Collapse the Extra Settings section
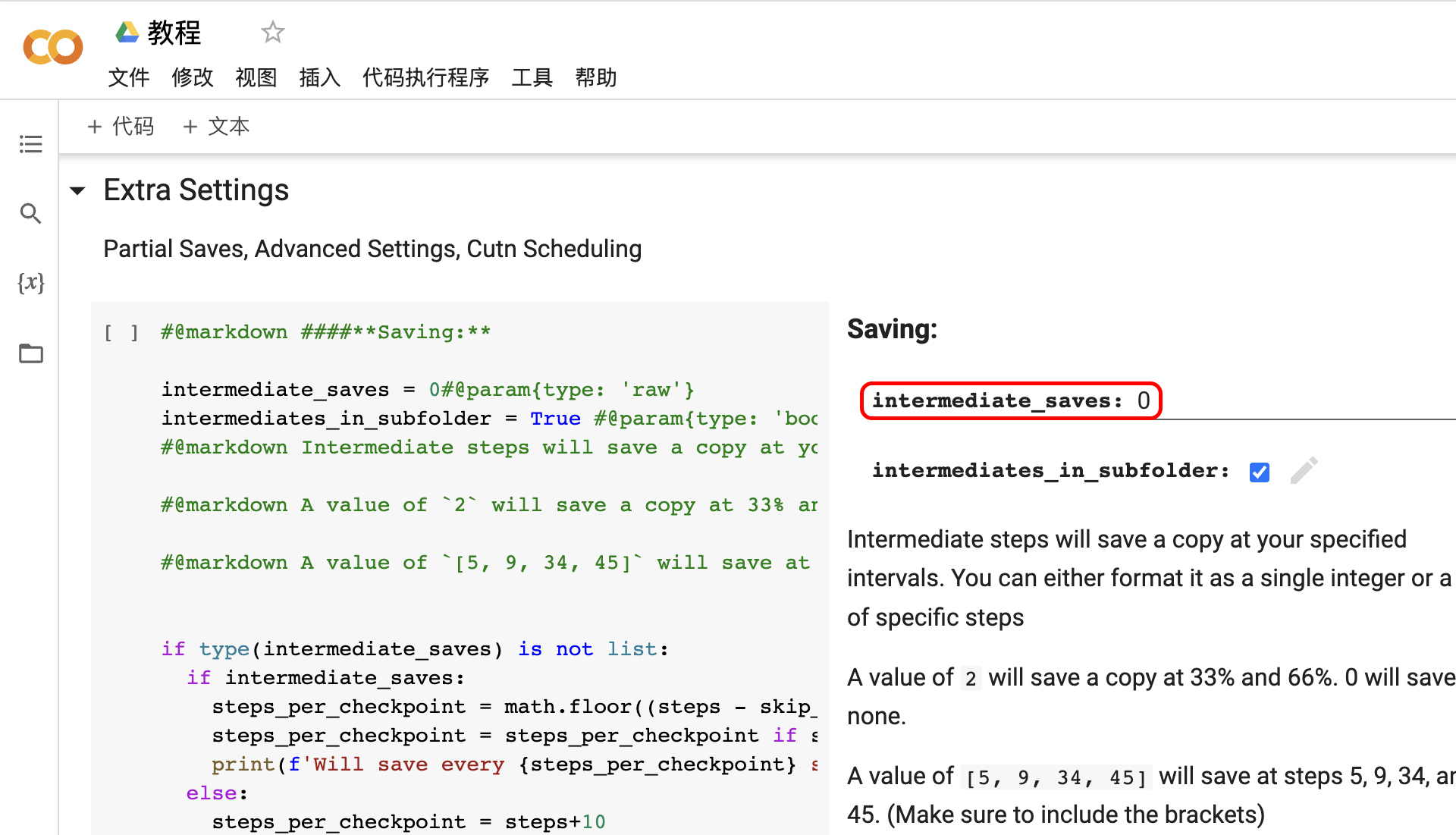The image size is (1456, 835). pyautogui.click(x=77, y=190)
